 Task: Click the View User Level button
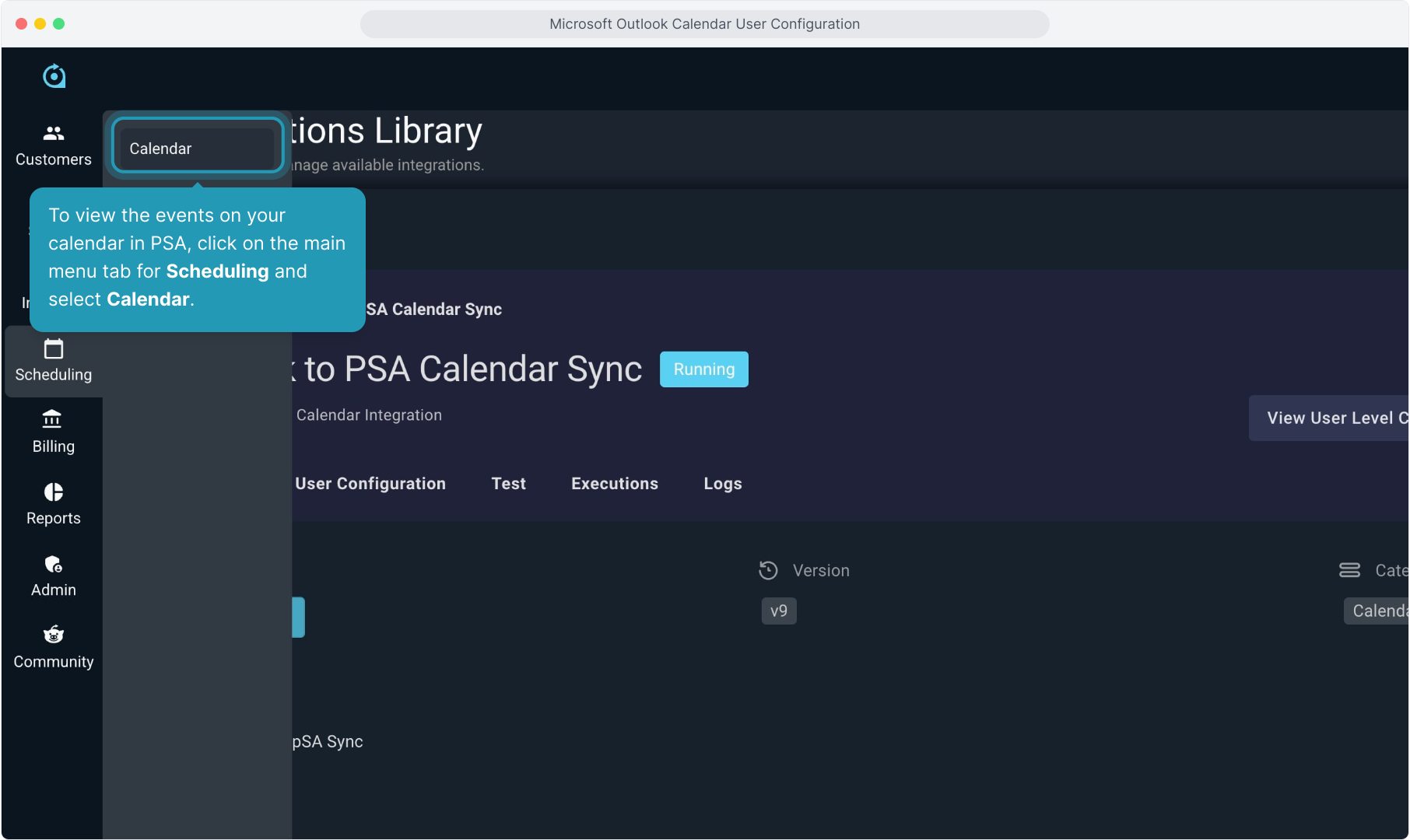tap(1329, 418)
